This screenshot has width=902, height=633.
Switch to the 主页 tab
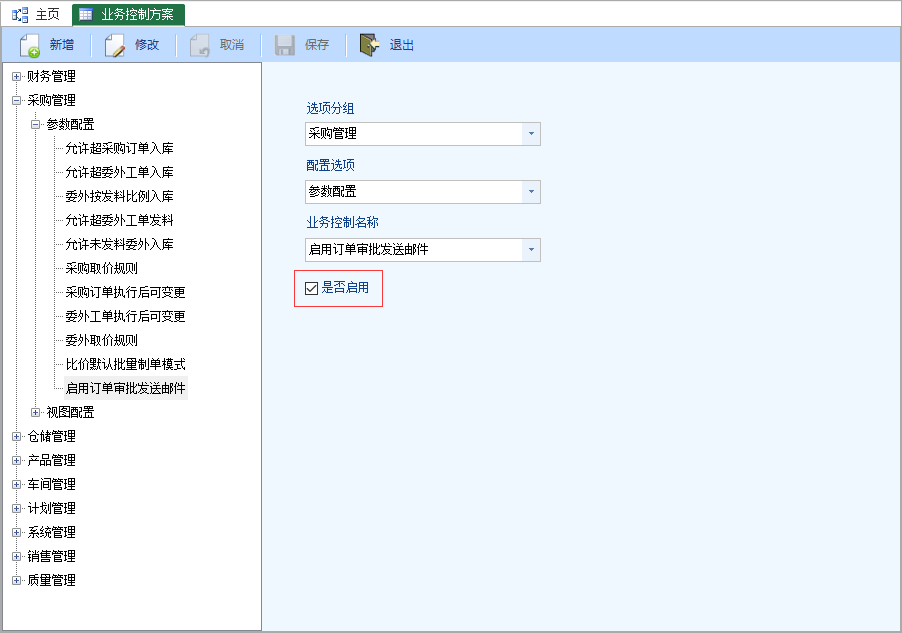click(36, 14)
